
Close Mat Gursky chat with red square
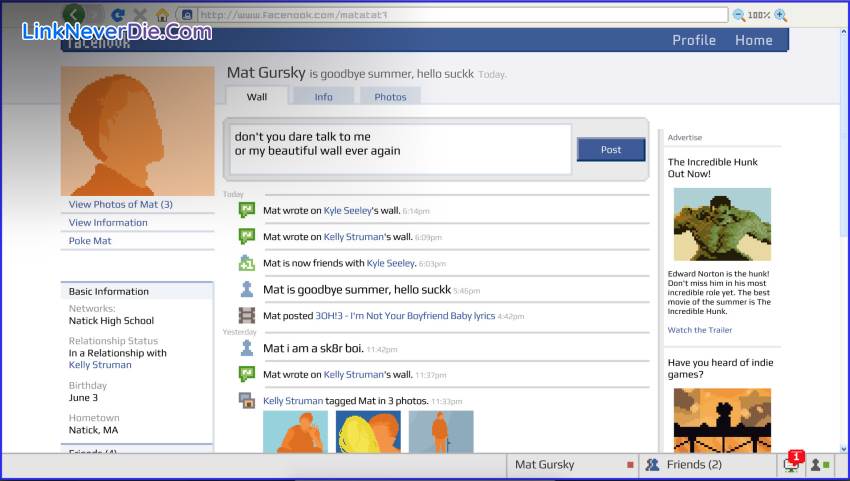pyautogui.click(x=630, y=465)
